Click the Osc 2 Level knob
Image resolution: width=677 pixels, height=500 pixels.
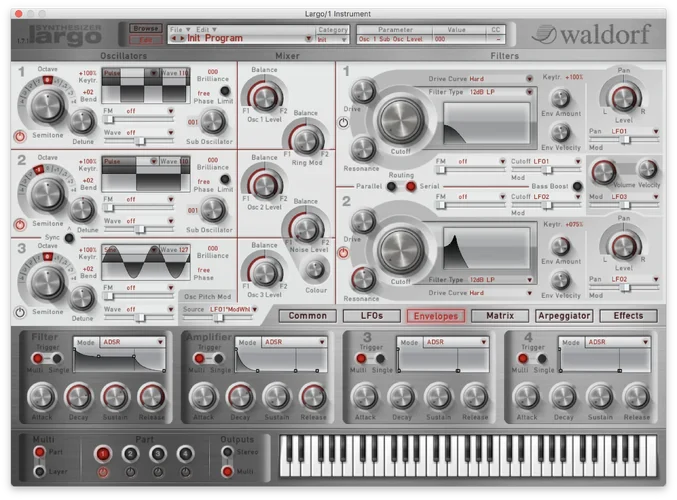coord(265,185)
